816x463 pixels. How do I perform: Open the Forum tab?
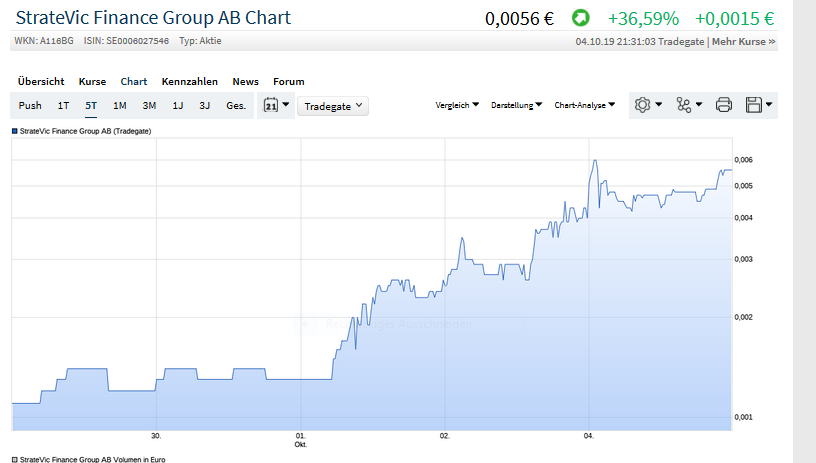(289, 82)
